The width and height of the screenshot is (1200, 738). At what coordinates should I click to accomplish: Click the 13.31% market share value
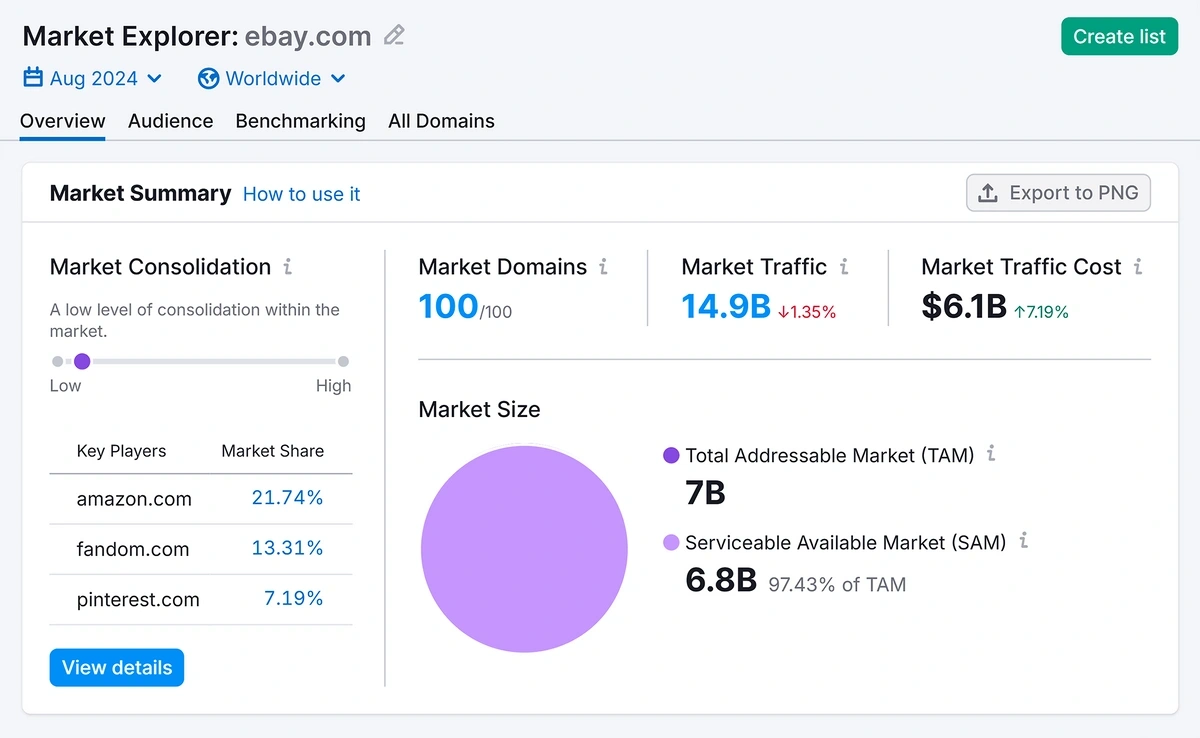point(287,548)
